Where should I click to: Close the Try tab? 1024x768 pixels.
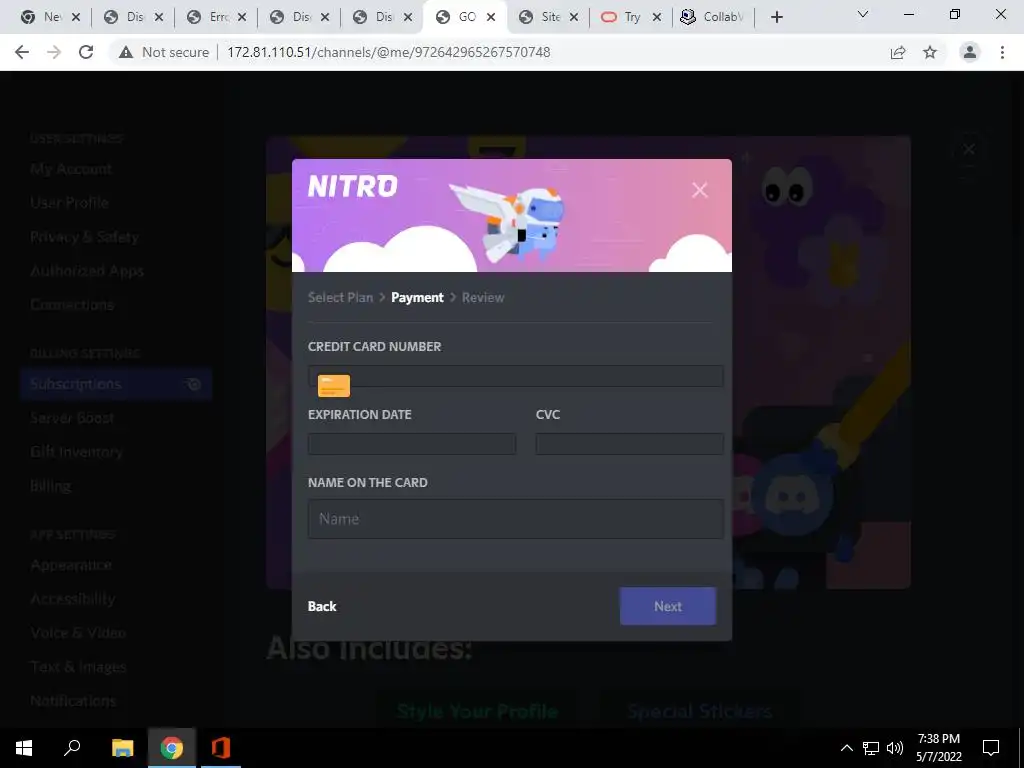coord(657,17)
